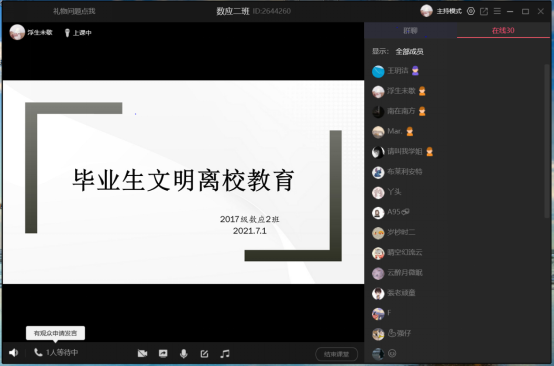Open the hamburger menu in title bar
This screenshot has width=554, height=366.
coord(497,11)
